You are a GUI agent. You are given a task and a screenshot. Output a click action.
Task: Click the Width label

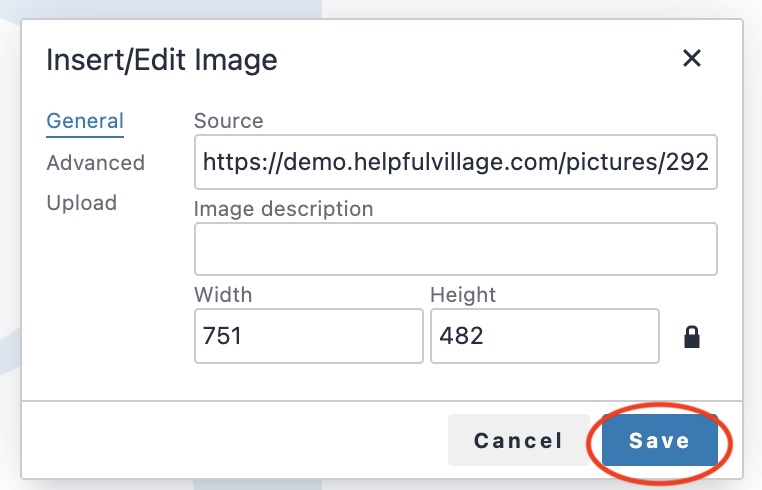pyautogui.click(x=223, y=295)
